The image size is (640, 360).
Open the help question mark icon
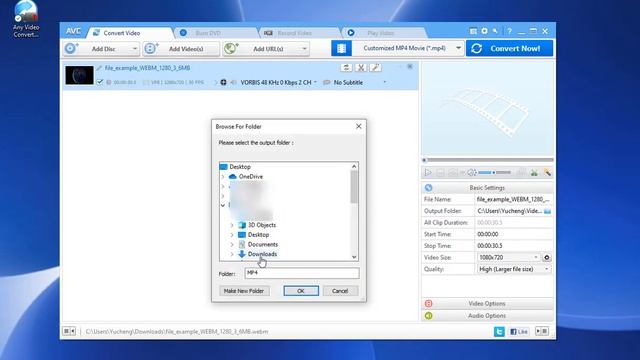point(509,31)
